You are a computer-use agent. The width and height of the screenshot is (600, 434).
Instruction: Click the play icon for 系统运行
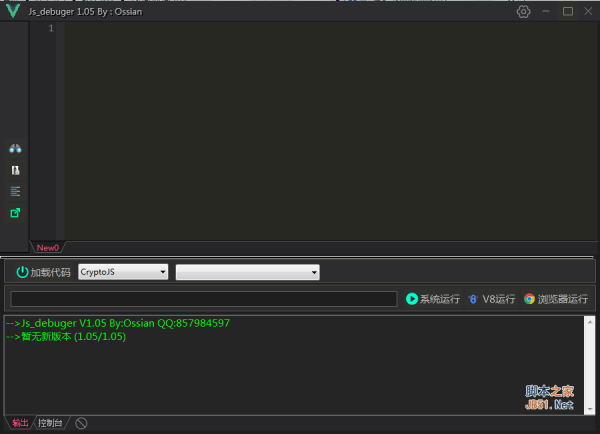click(x=412, y=299)
